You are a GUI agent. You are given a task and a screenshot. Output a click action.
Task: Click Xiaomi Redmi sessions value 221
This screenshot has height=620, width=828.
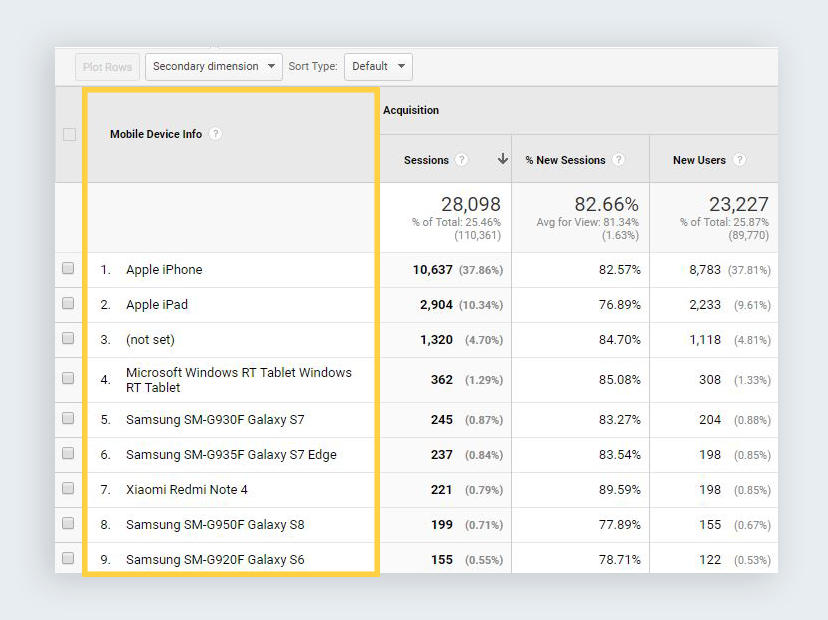pos(441,490)
